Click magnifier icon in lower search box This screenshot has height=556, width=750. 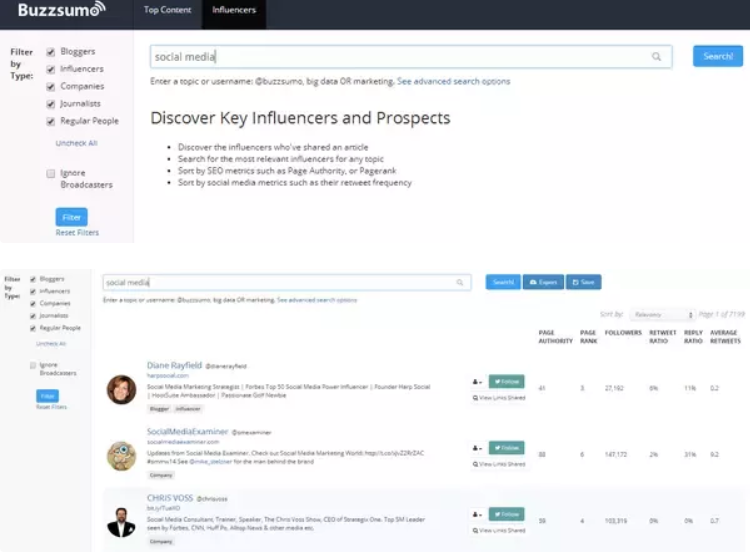460,282
